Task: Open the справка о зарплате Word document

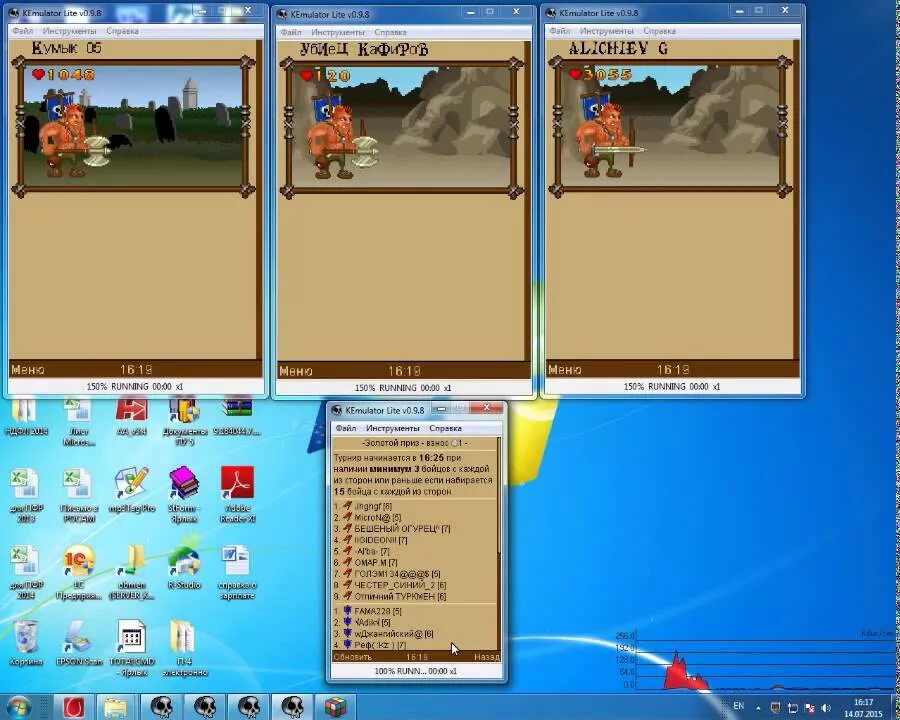Action: [x=237, y=571]
